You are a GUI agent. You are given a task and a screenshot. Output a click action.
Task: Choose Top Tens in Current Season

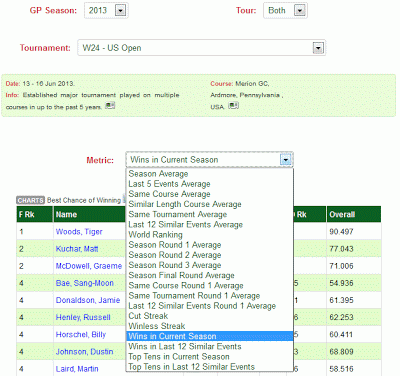coord(210,357)
